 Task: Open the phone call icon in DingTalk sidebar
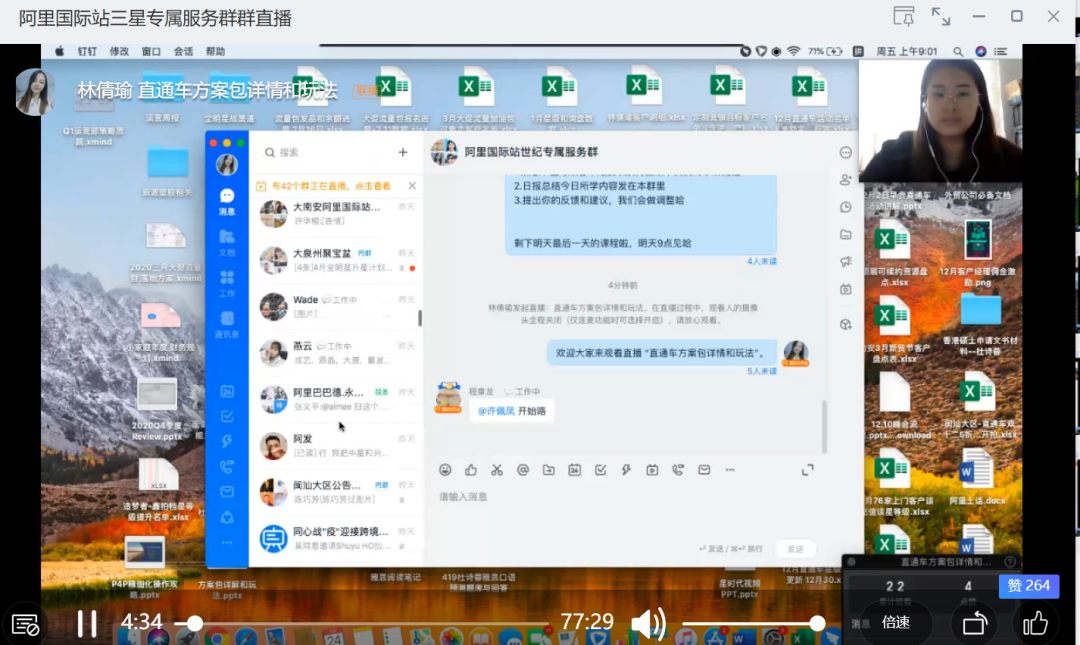227,467
